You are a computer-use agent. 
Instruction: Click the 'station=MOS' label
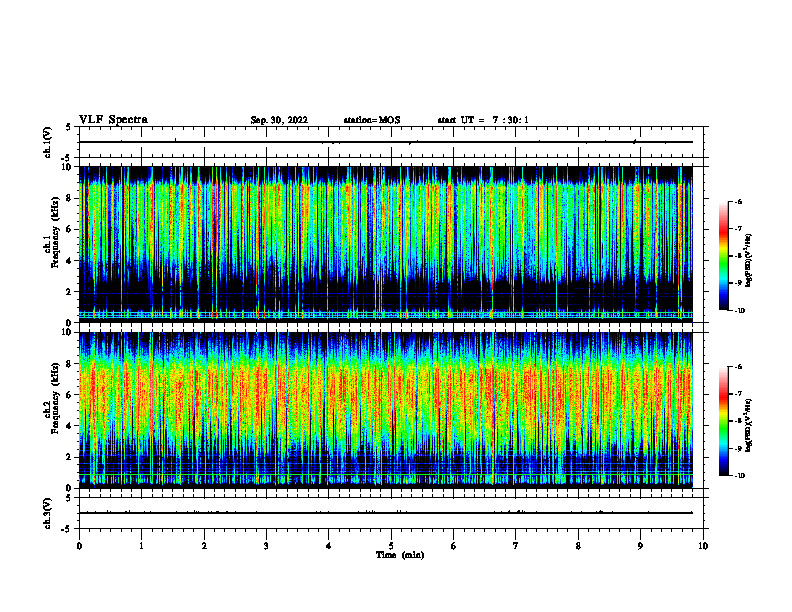click(x=372, y=120)
